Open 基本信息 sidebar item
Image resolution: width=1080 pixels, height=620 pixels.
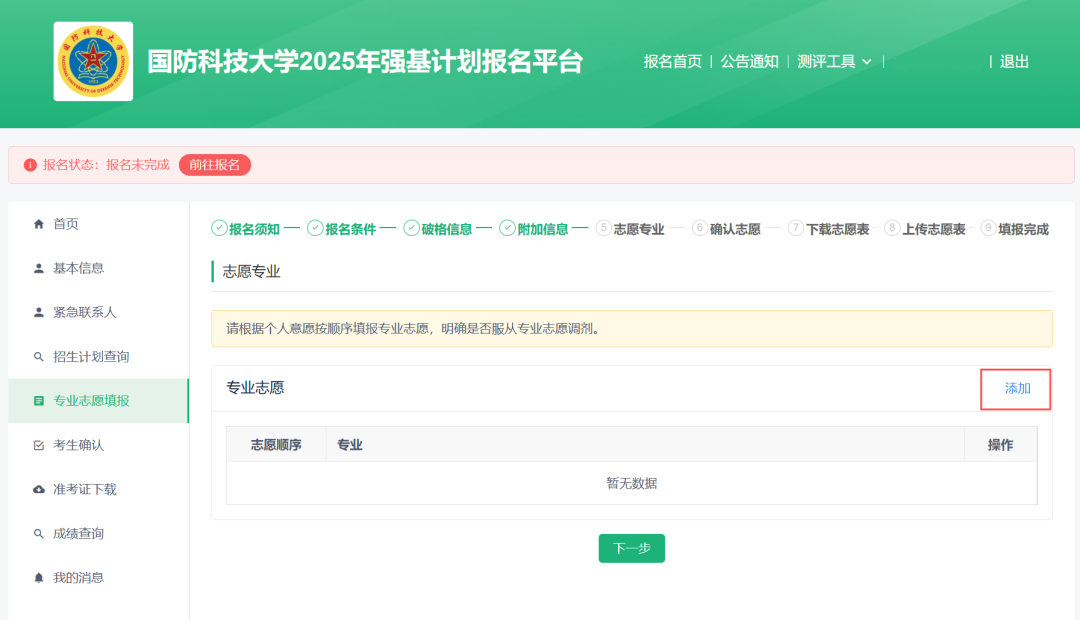pos(98,268)
